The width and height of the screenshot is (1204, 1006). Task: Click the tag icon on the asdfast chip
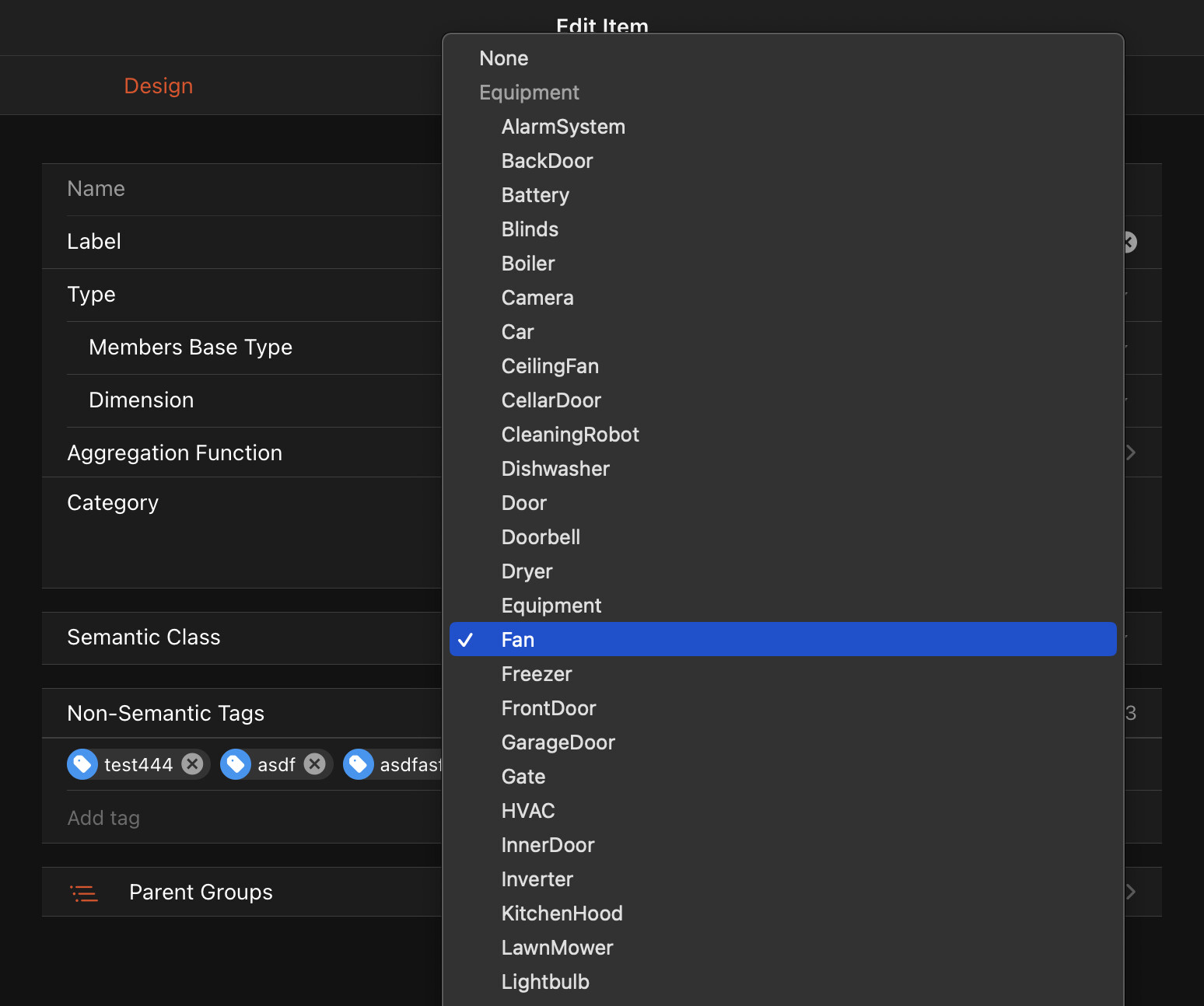[x=359, y=764]
